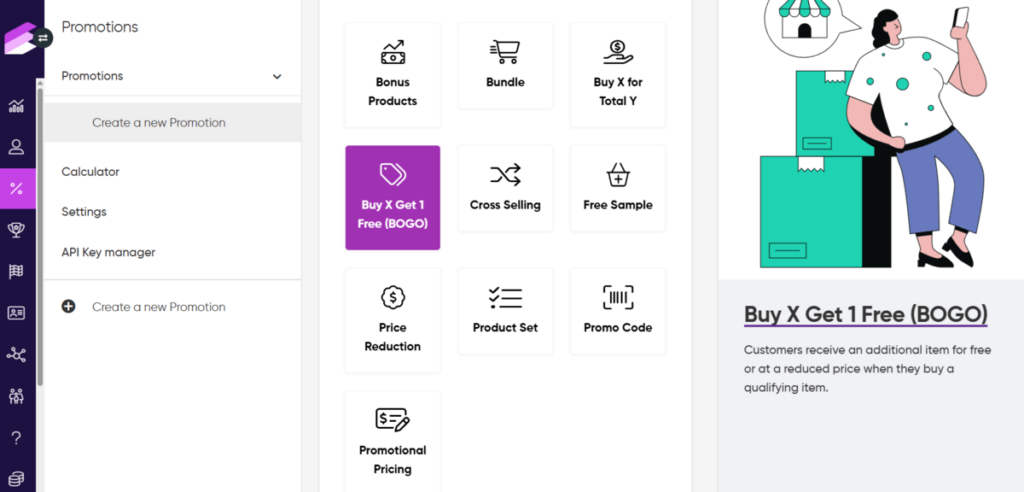The width and height of the screenshot is (1024, 492).
Task: Select the Price Reduction tile
Action: (392, 320)
